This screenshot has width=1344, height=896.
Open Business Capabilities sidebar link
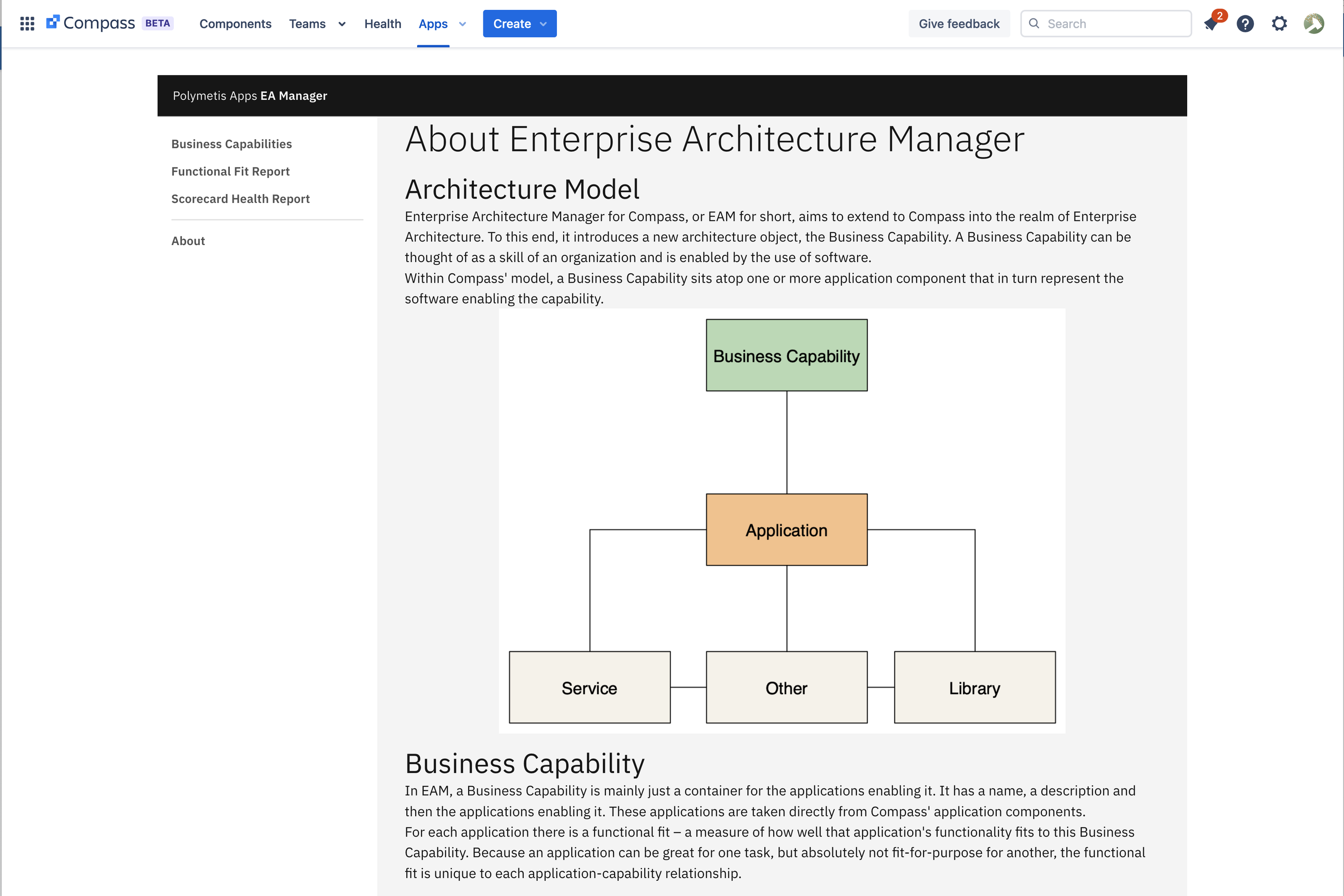(232, 144)
